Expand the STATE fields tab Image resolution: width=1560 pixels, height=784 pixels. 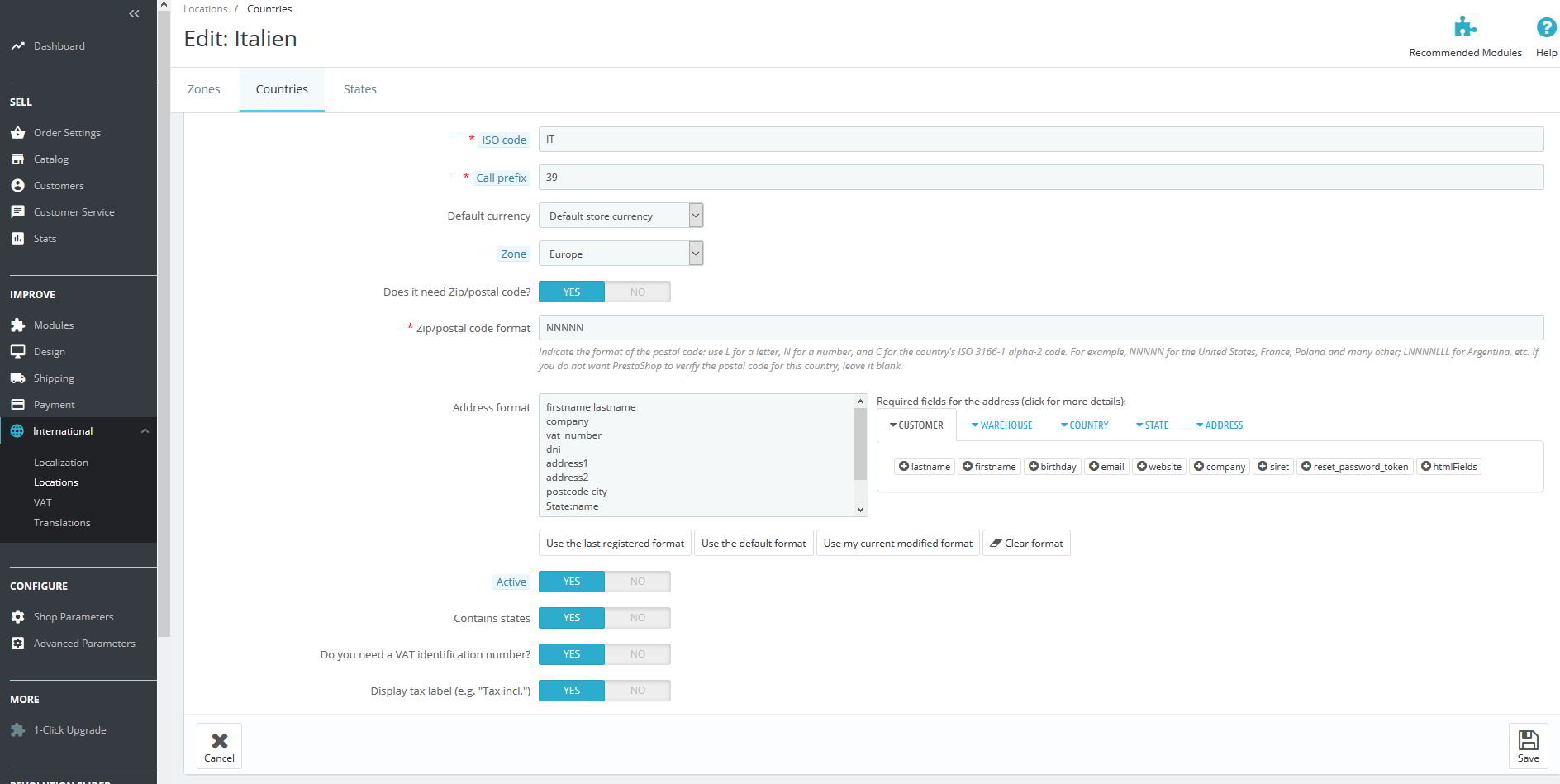click(x=1153, y=425)
